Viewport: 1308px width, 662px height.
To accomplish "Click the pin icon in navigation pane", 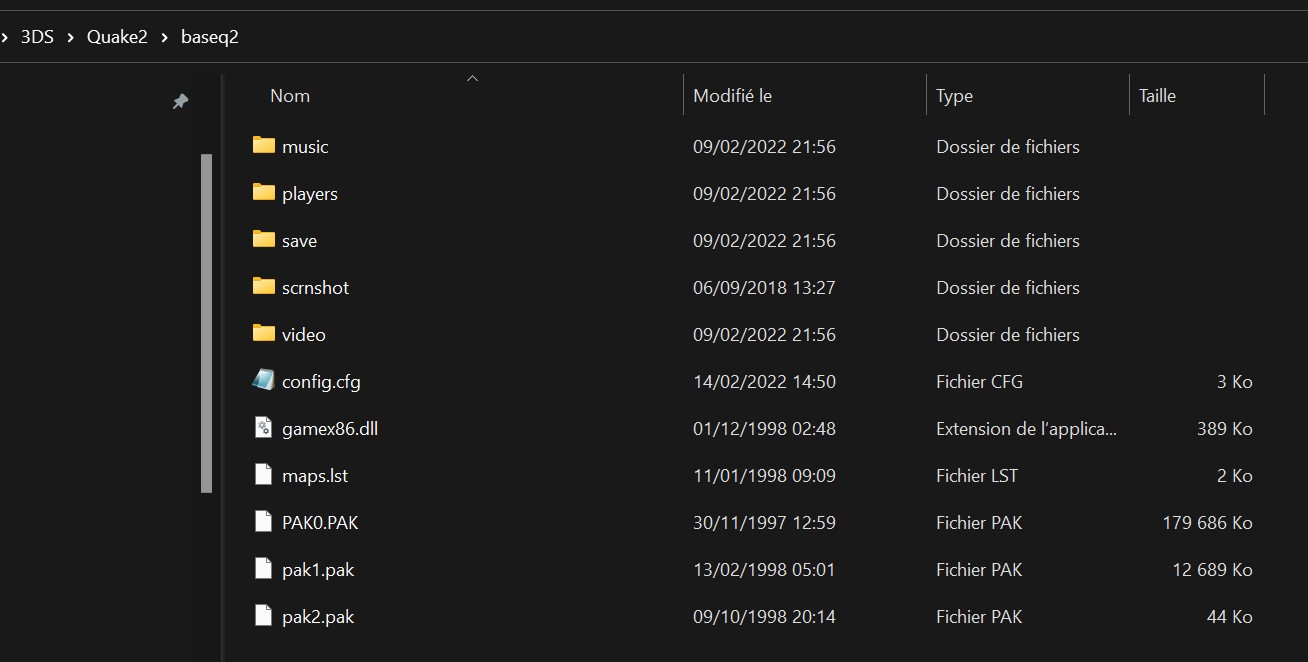I will (x=180, y=101).
